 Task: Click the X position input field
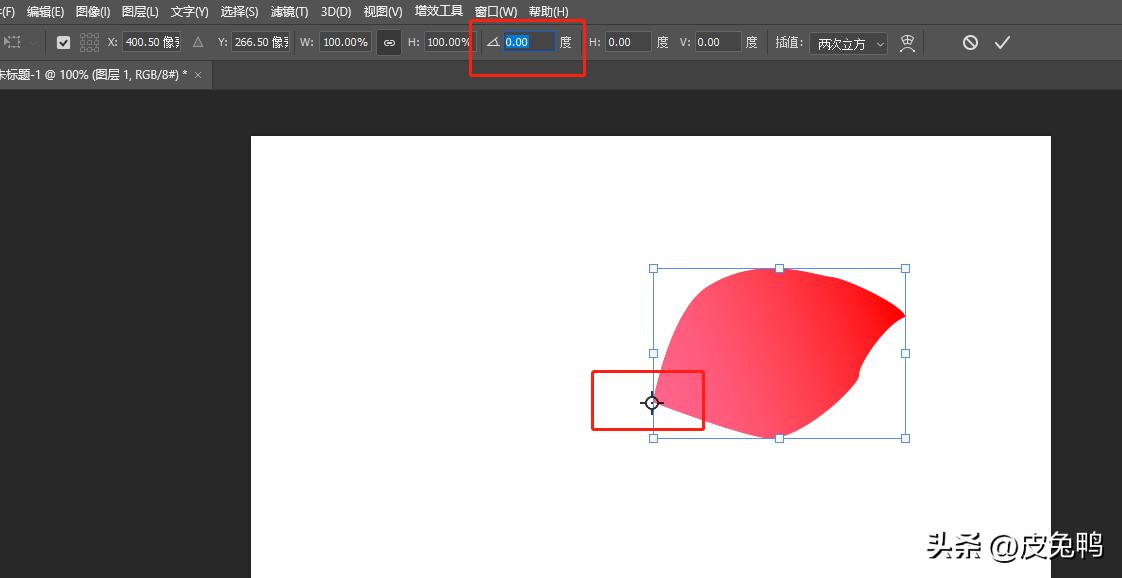152,43
